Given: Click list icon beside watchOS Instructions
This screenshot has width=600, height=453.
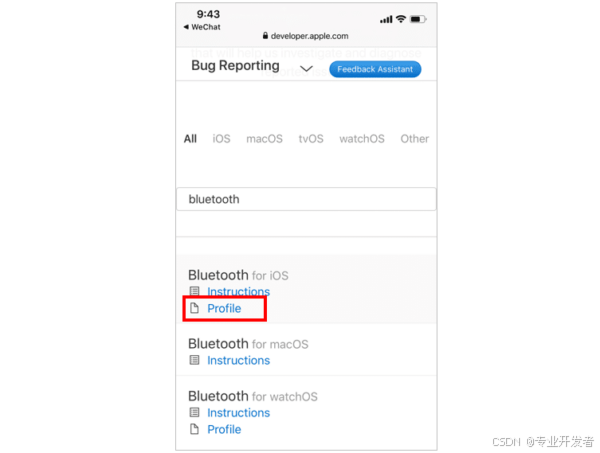Looking at the screenshot, I should click(x=194, y=412).
